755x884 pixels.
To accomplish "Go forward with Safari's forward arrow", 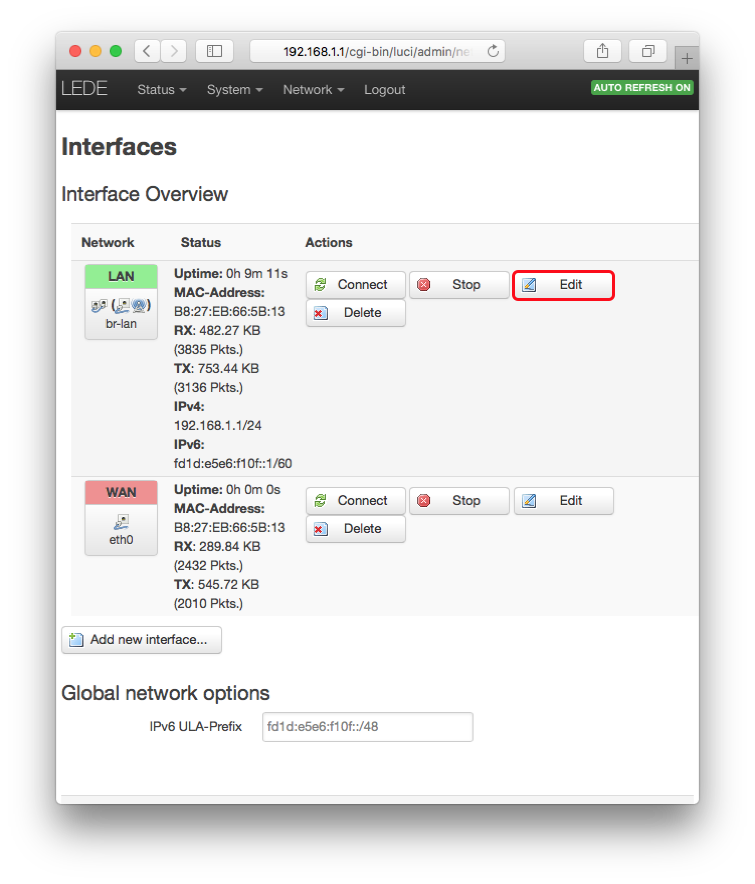I will pos(174,51).
